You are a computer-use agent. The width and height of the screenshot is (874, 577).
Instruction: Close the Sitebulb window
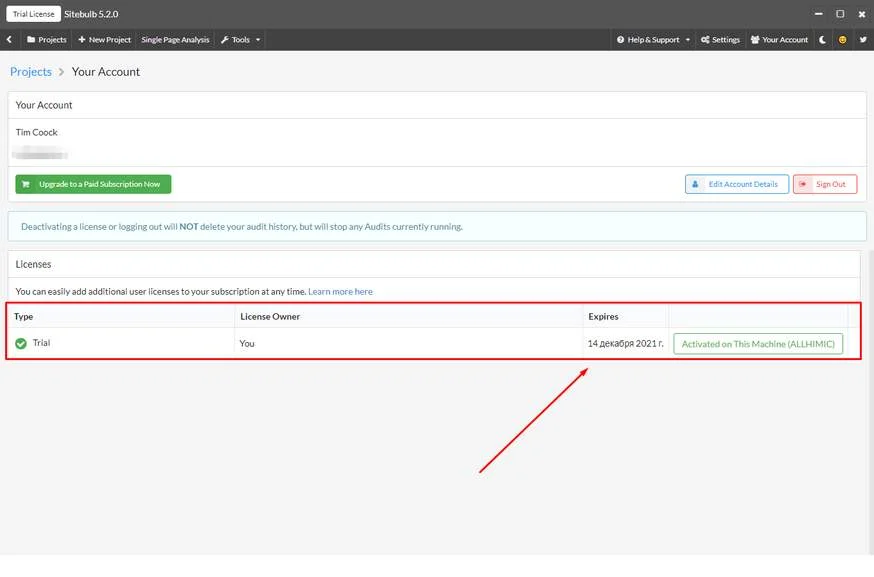coord(862,14)
